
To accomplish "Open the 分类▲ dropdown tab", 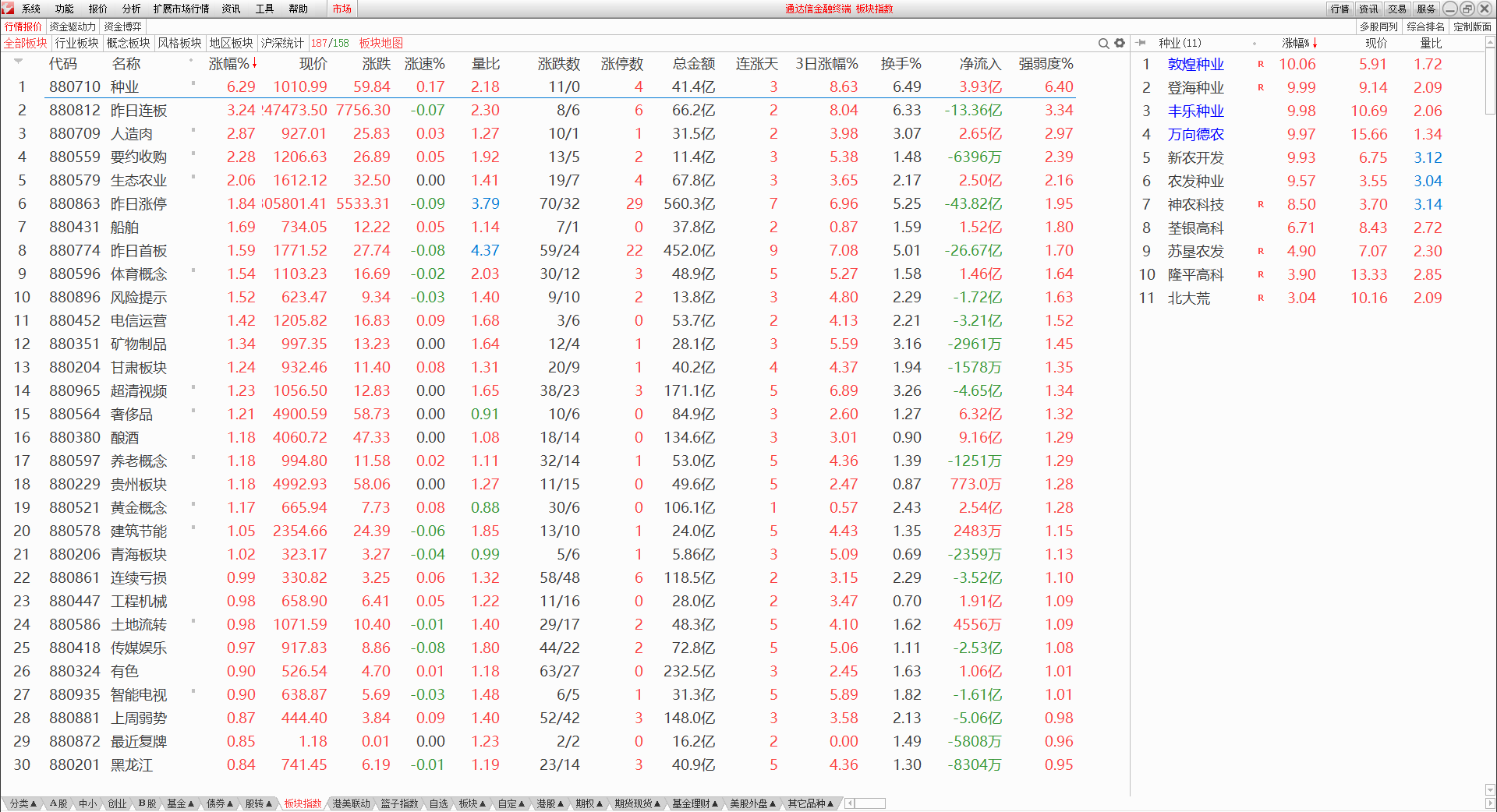I will (23, 803).
